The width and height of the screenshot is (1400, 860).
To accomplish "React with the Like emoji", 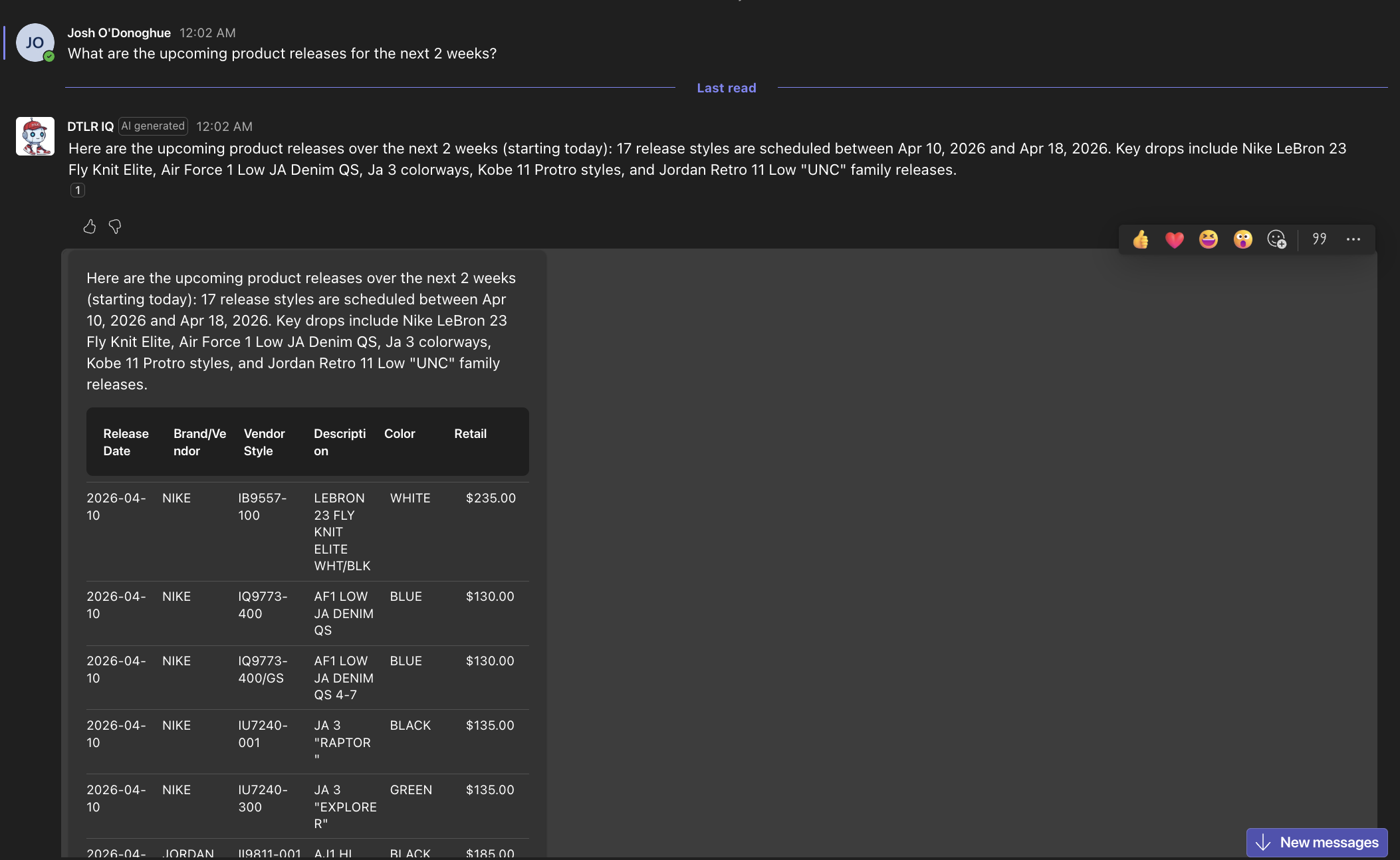I will [x=1141, y=239].
